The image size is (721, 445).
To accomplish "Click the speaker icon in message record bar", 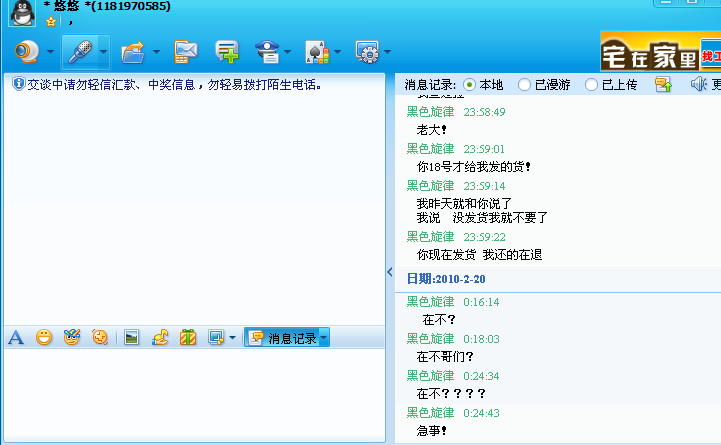I will click(699, 84).
